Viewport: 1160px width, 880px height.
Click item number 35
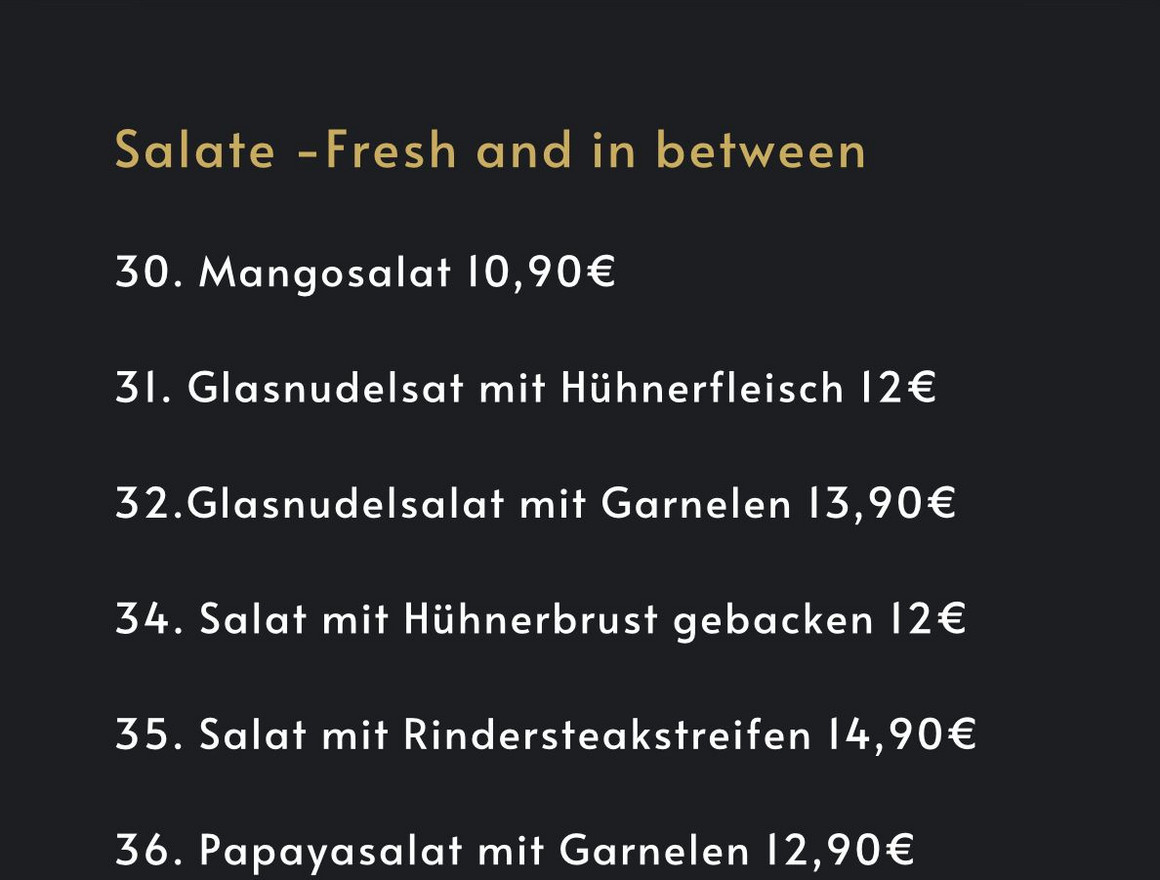[x=149, y=734]
